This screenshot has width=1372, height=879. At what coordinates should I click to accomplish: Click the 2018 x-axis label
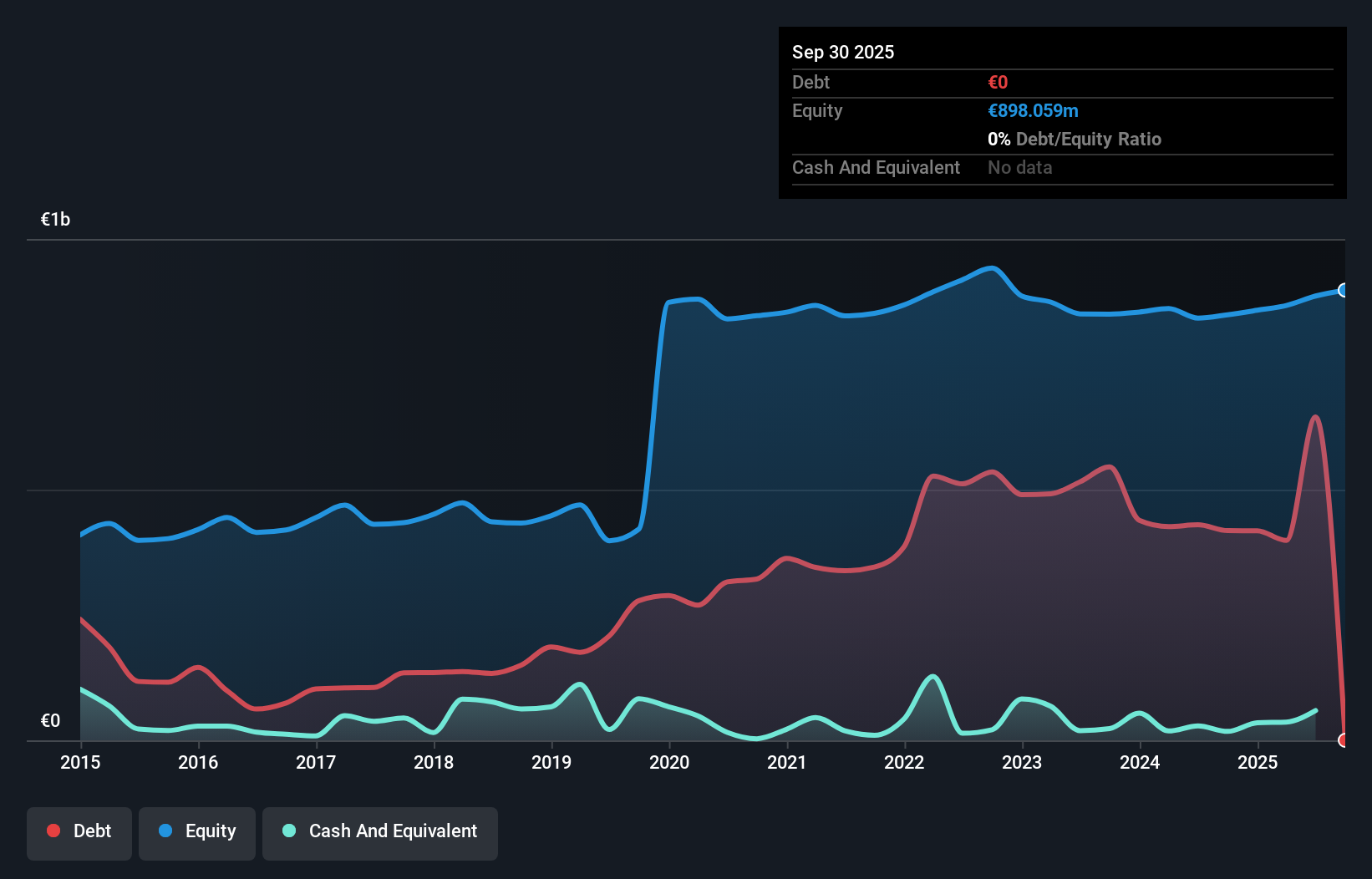(434, 762)
